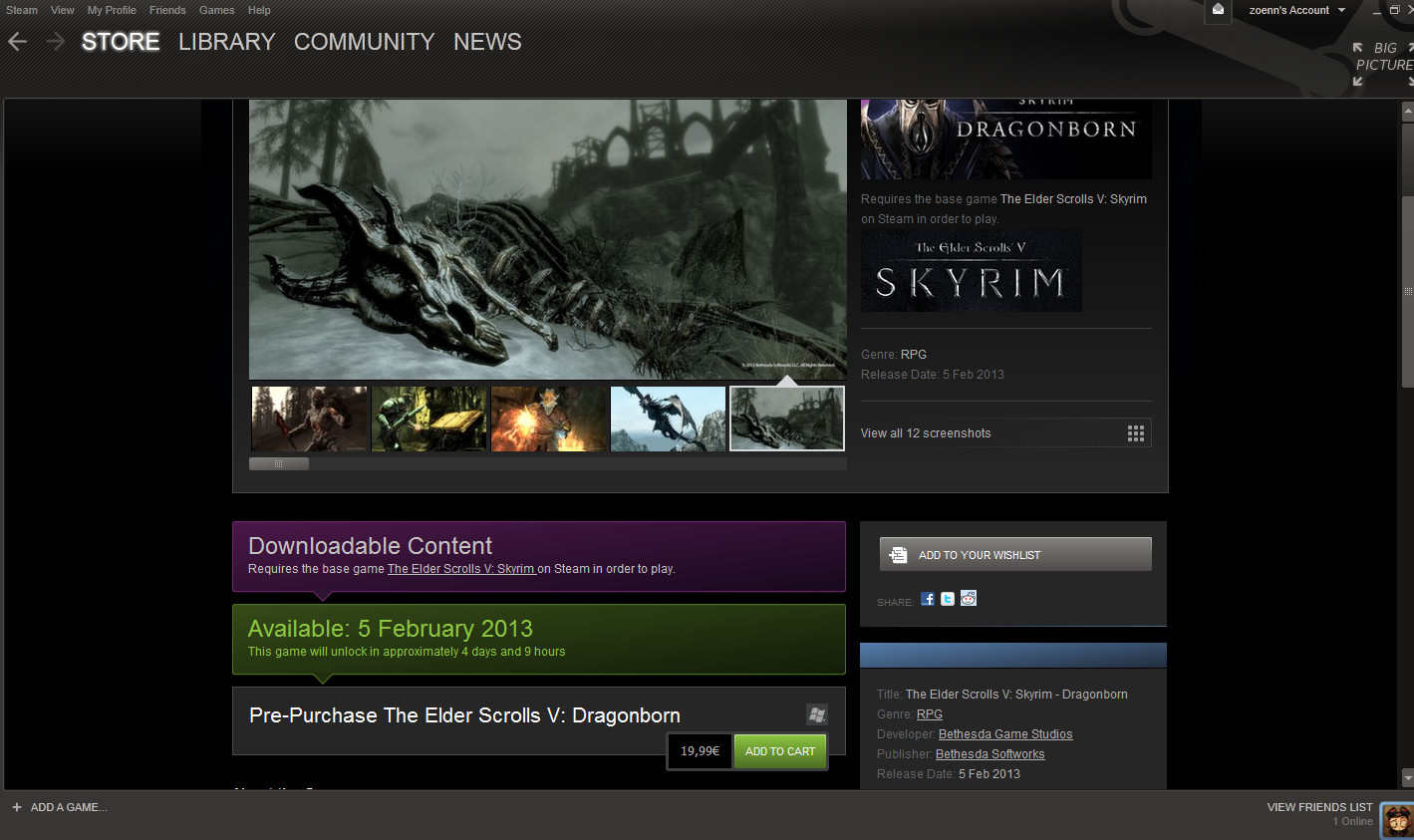
Task: Open the My Profile menu
Action: tap(112, 10)
